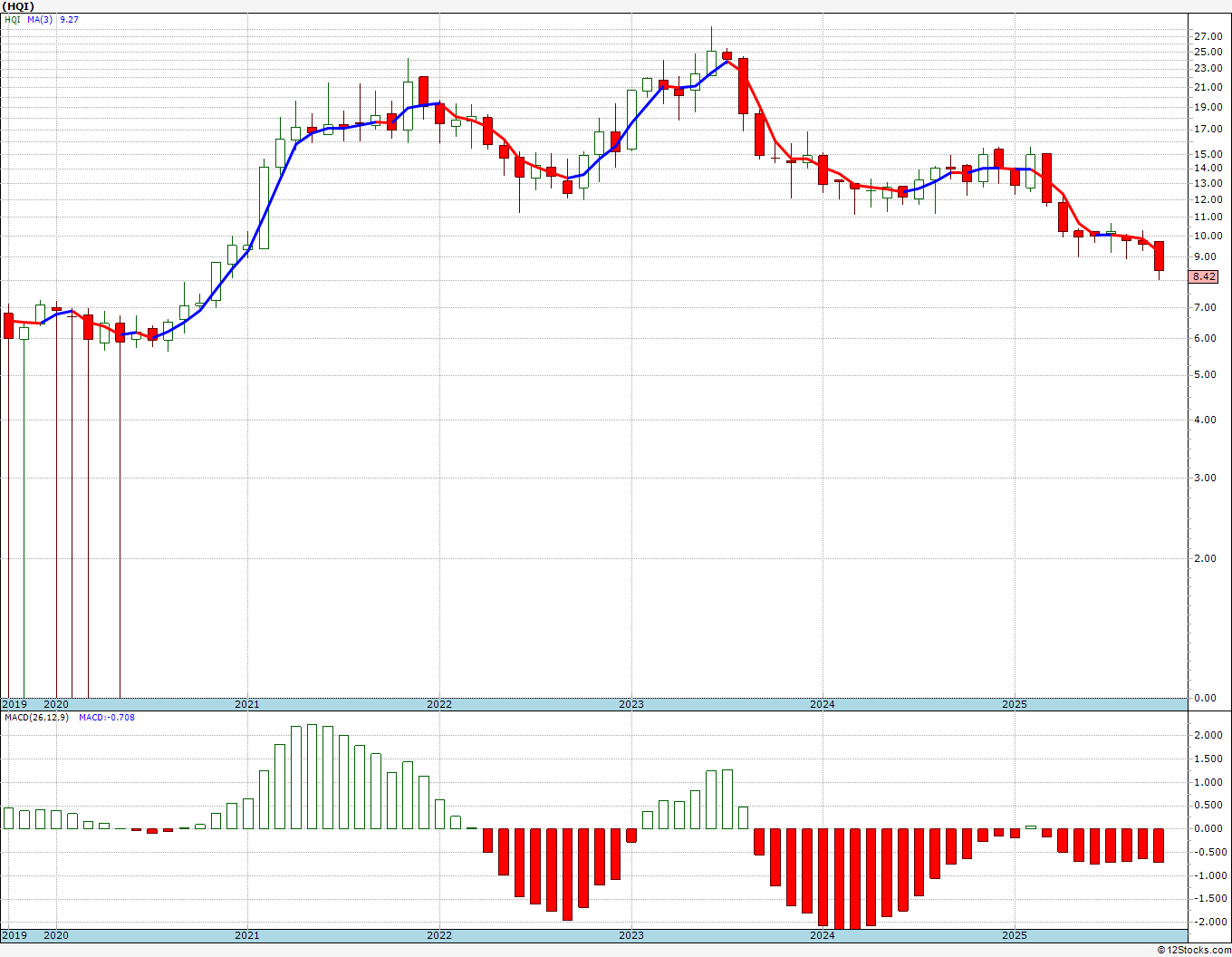1232x957 pixels.
Task: Click 2021 on the MACD panel time axis
Action: [x=247, y=936]
